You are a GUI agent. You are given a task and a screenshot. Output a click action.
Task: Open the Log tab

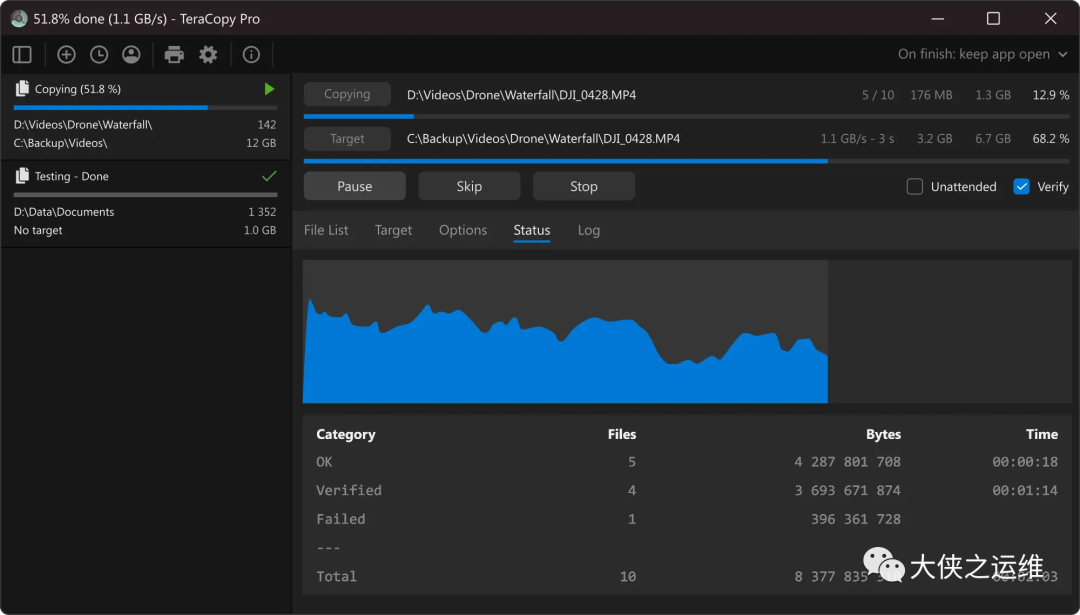pyautogui.click(x=589, y=230)
